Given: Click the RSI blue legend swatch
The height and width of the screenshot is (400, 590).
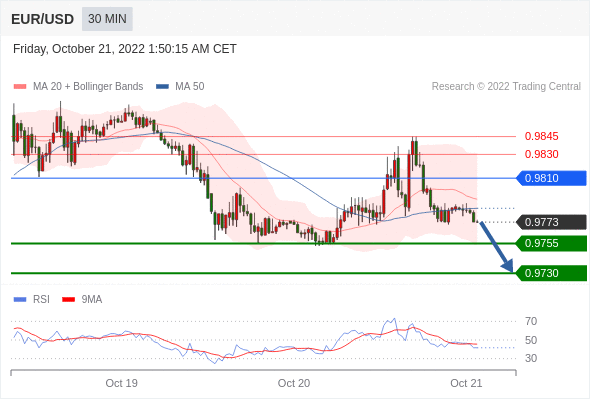Looking at the screenshot, I should [20, 300].
